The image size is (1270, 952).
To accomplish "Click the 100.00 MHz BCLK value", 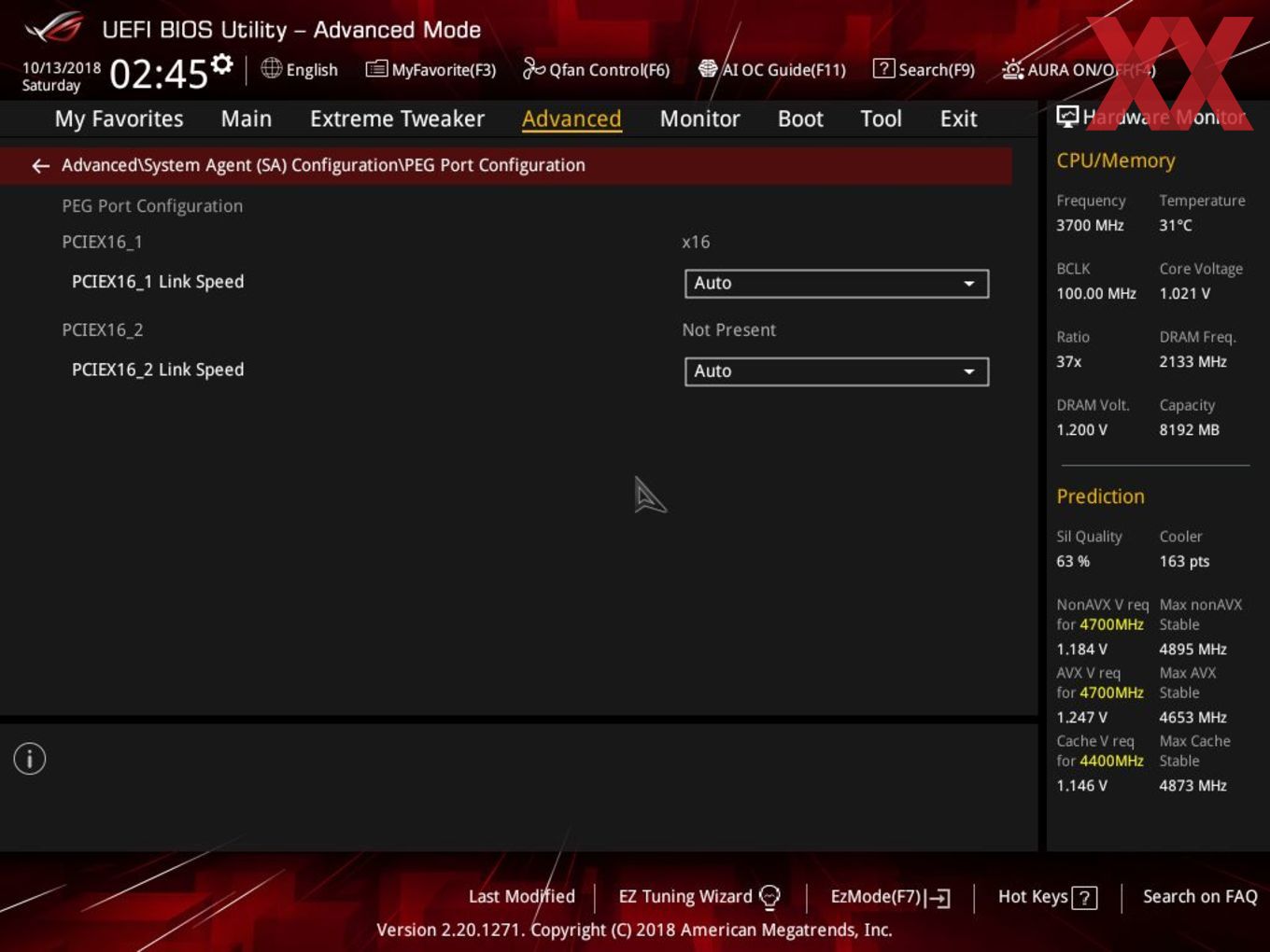I will 1096,294.
